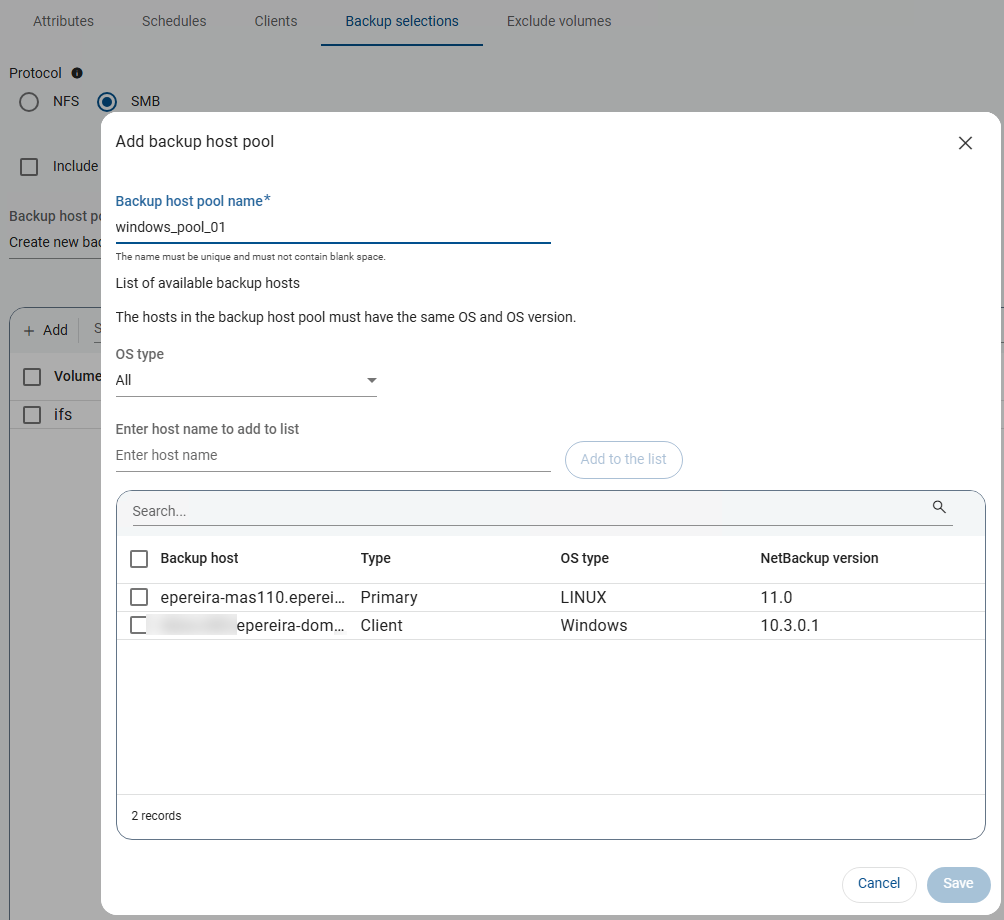
Task: Click the Protocol info icon
Action: tap(77, 73)
